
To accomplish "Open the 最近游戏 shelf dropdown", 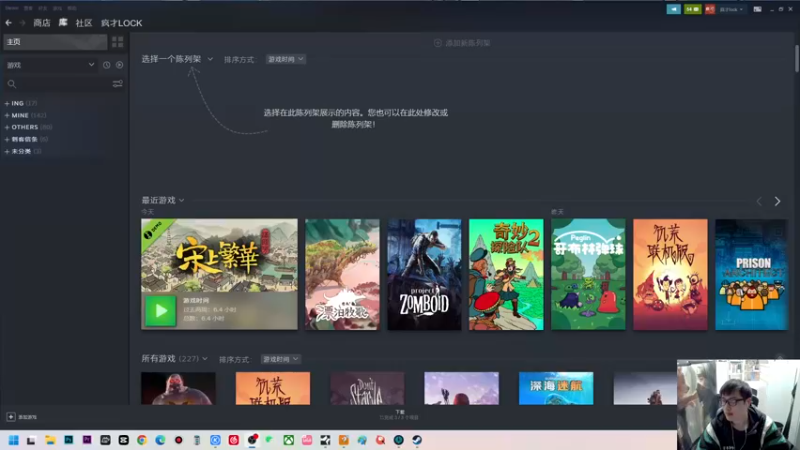I will [163, 200].
